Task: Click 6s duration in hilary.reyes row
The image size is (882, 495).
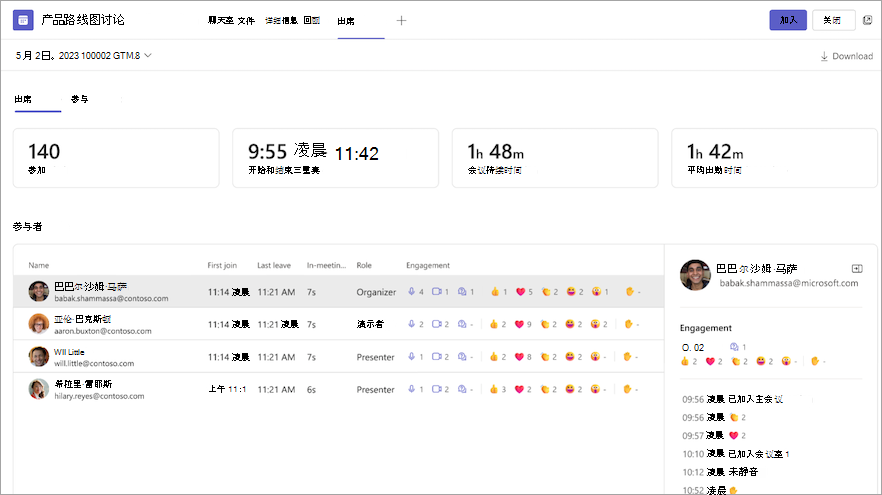Action: click(311, 390)
